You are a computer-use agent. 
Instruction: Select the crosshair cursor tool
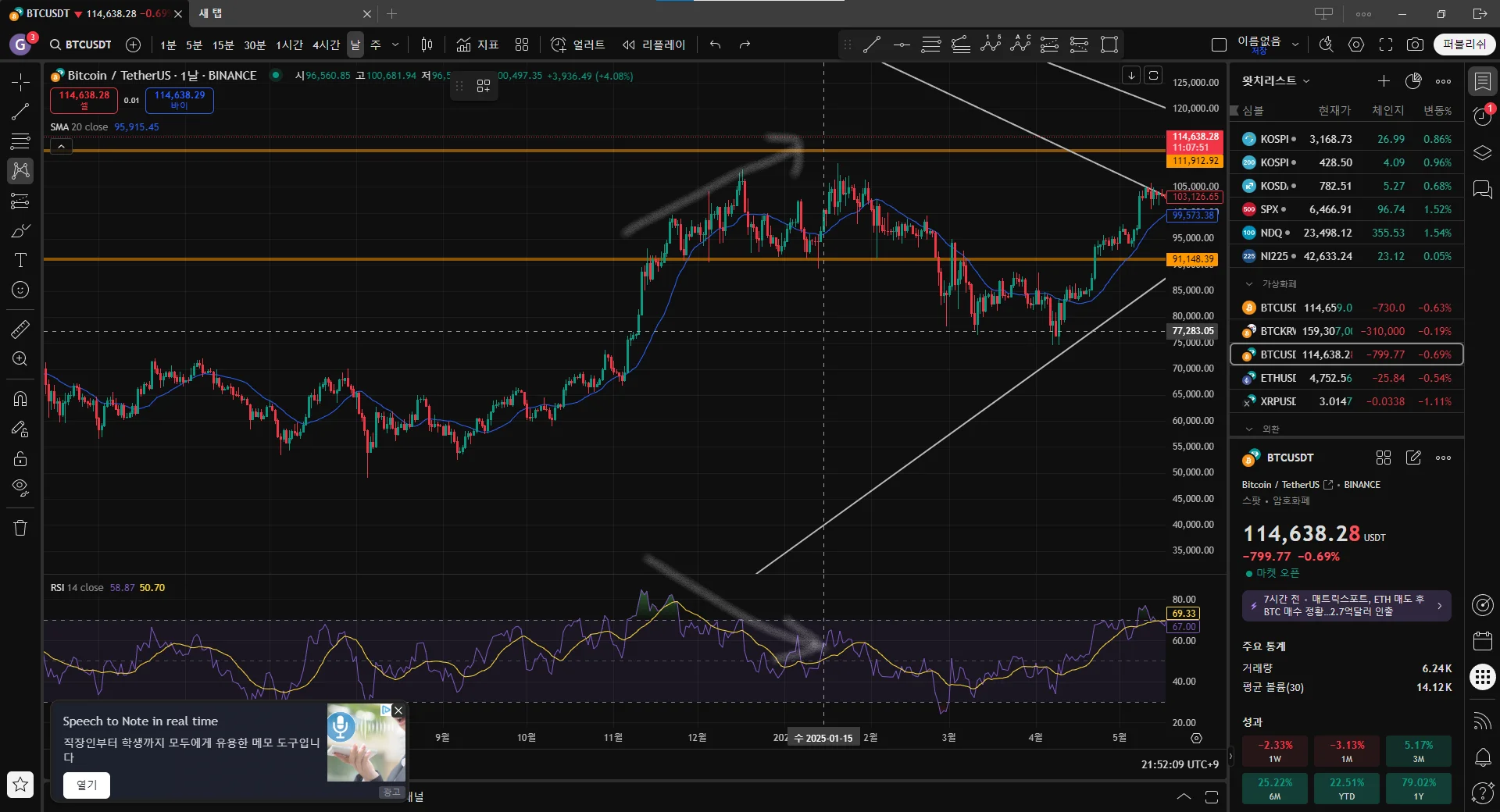coord(20,82)
